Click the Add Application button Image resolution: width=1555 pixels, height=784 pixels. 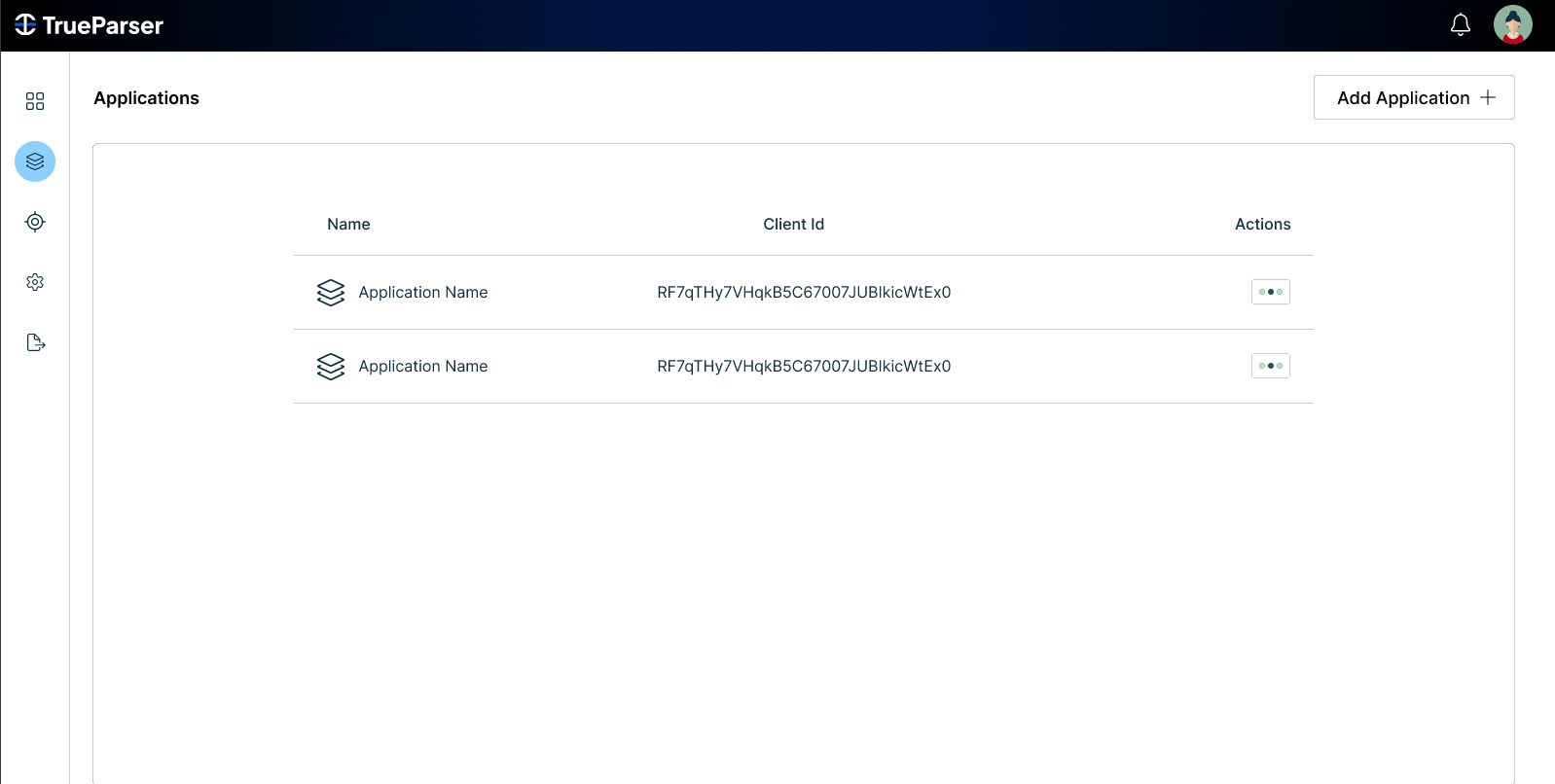pyautogui.click(x=1414, y=97)
